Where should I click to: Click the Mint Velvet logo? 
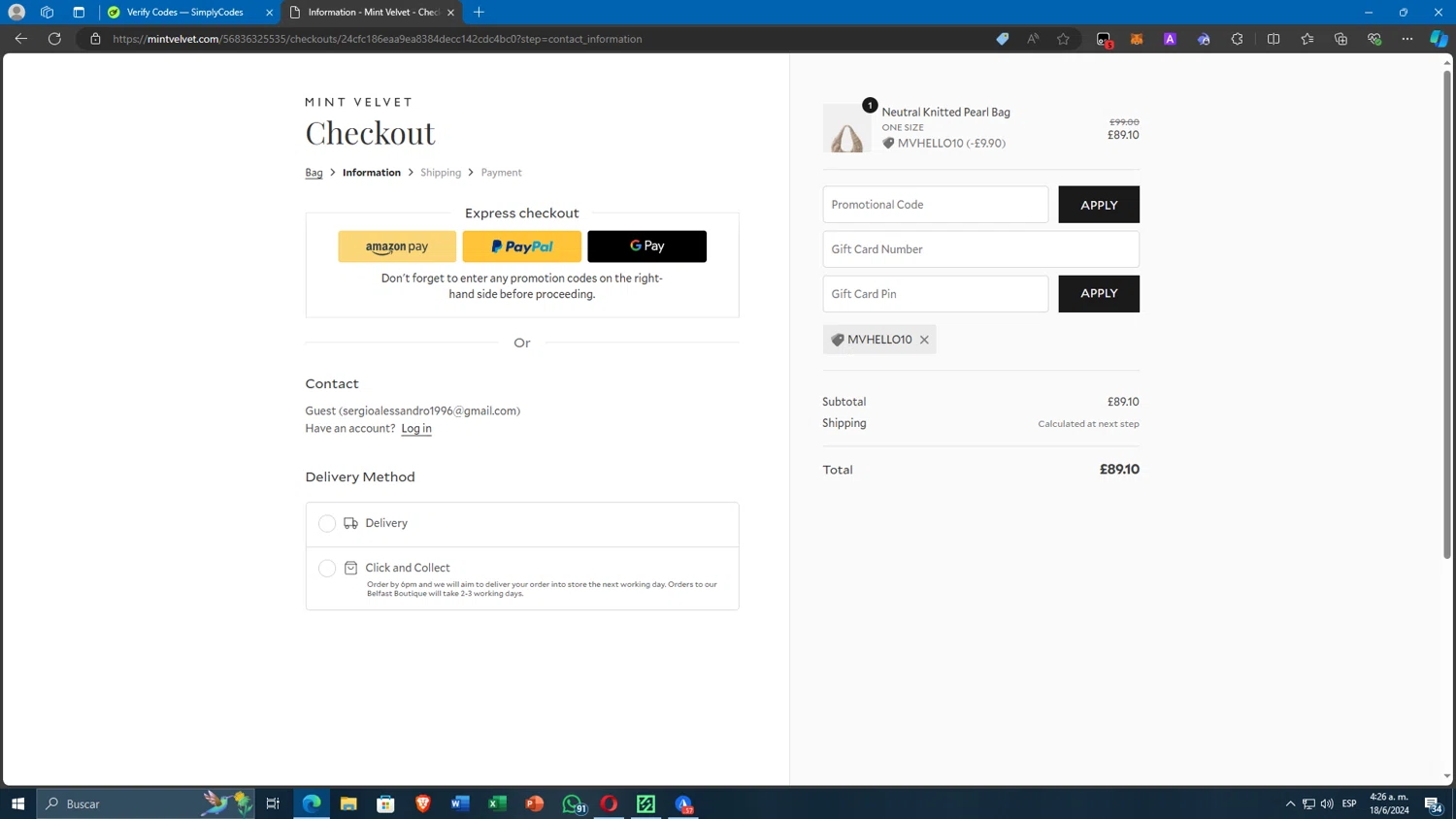pos(359,102)
